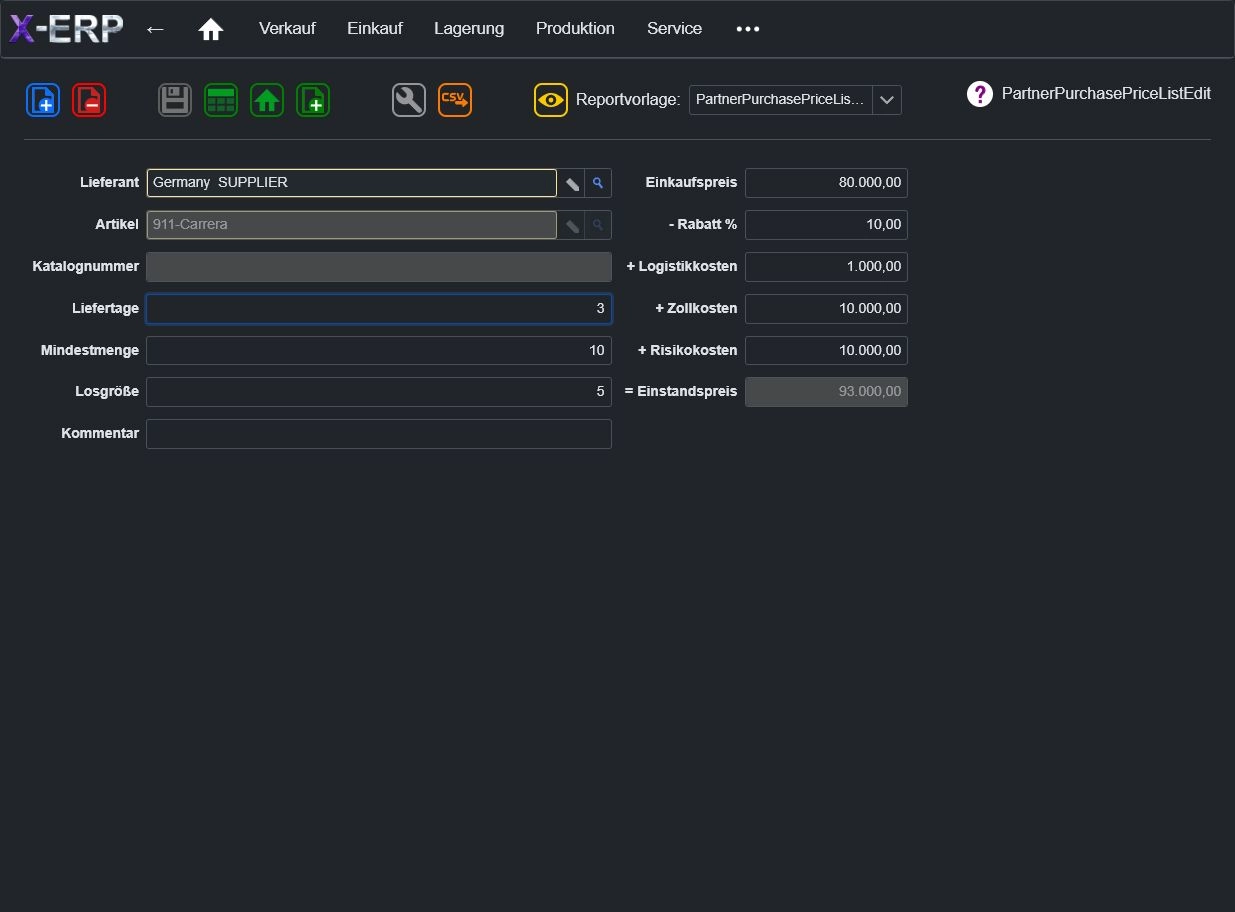Open the Service menu

point(674,29)
